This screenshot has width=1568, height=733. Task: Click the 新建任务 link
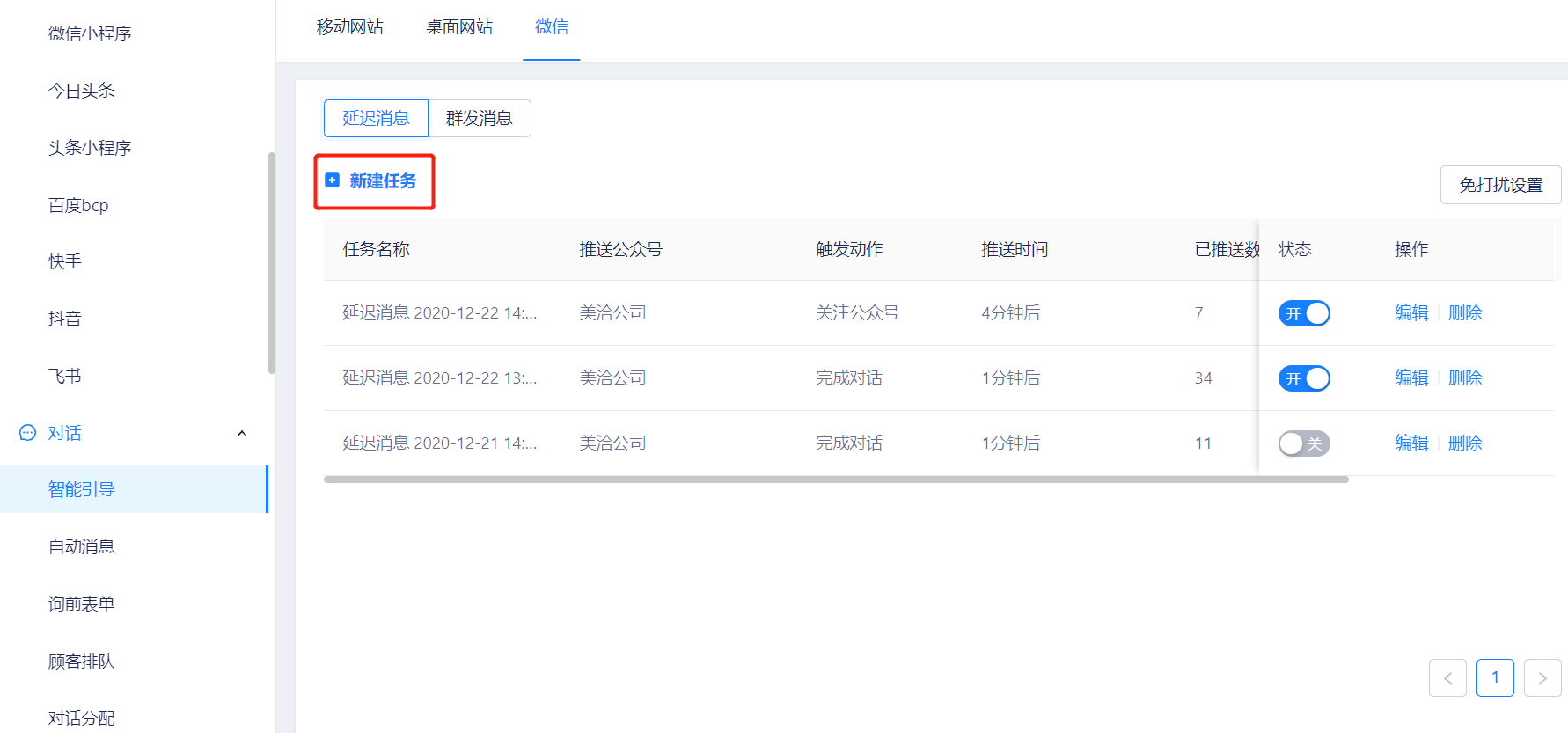pyautogui.click(x=383, y=180)
